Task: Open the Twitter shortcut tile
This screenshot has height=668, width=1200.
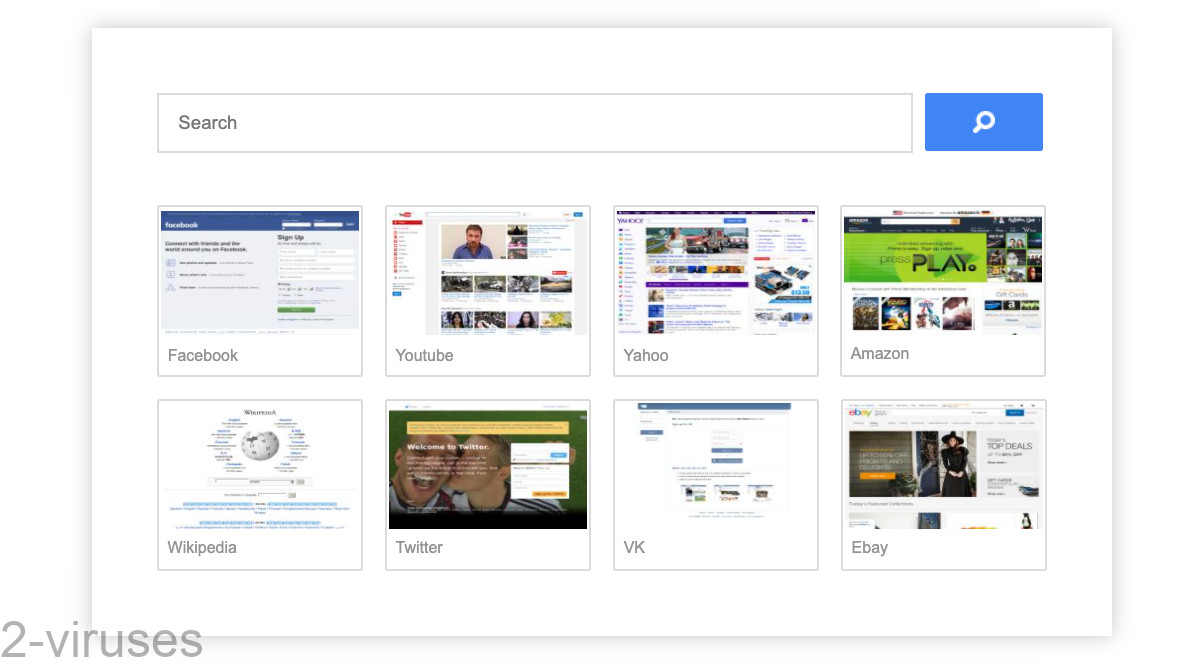Action: click(487, 465)
